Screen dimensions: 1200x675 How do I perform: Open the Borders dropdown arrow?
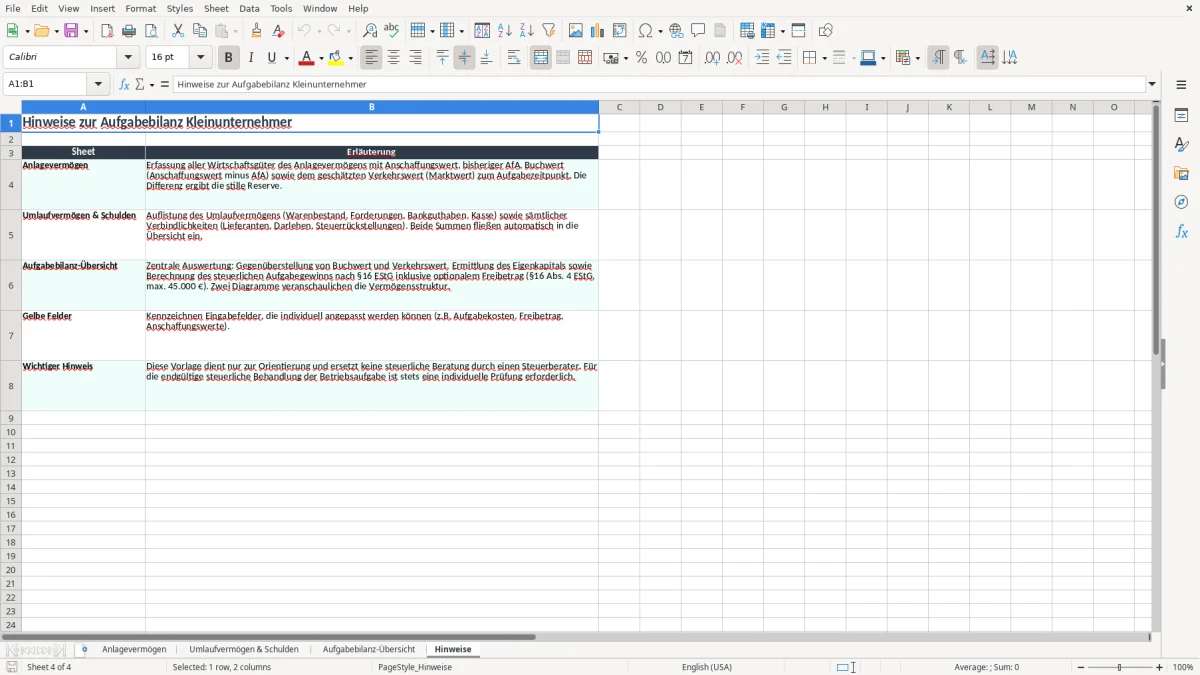[823, 58]
